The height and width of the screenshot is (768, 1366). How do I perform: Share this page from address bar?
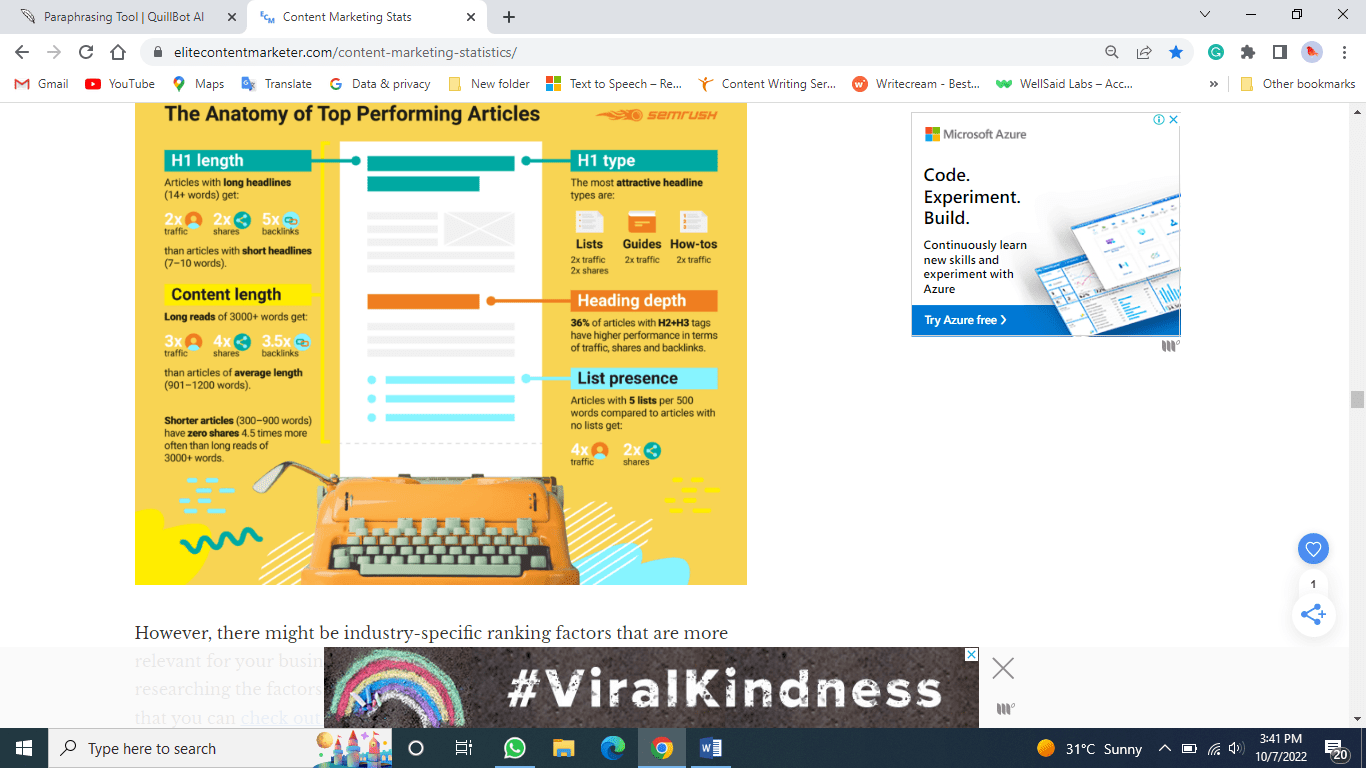(x=1144, y=52)
